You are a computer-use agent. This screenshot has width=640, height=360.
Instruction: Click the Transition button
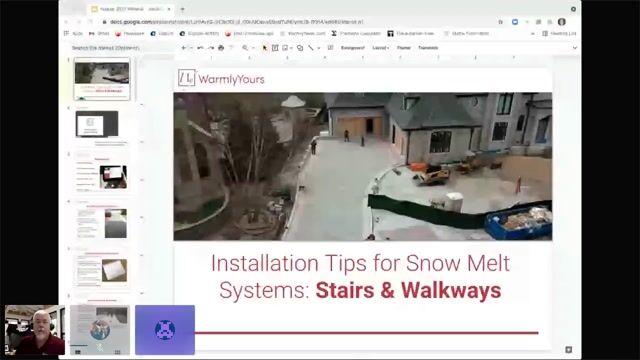[428, 48]
